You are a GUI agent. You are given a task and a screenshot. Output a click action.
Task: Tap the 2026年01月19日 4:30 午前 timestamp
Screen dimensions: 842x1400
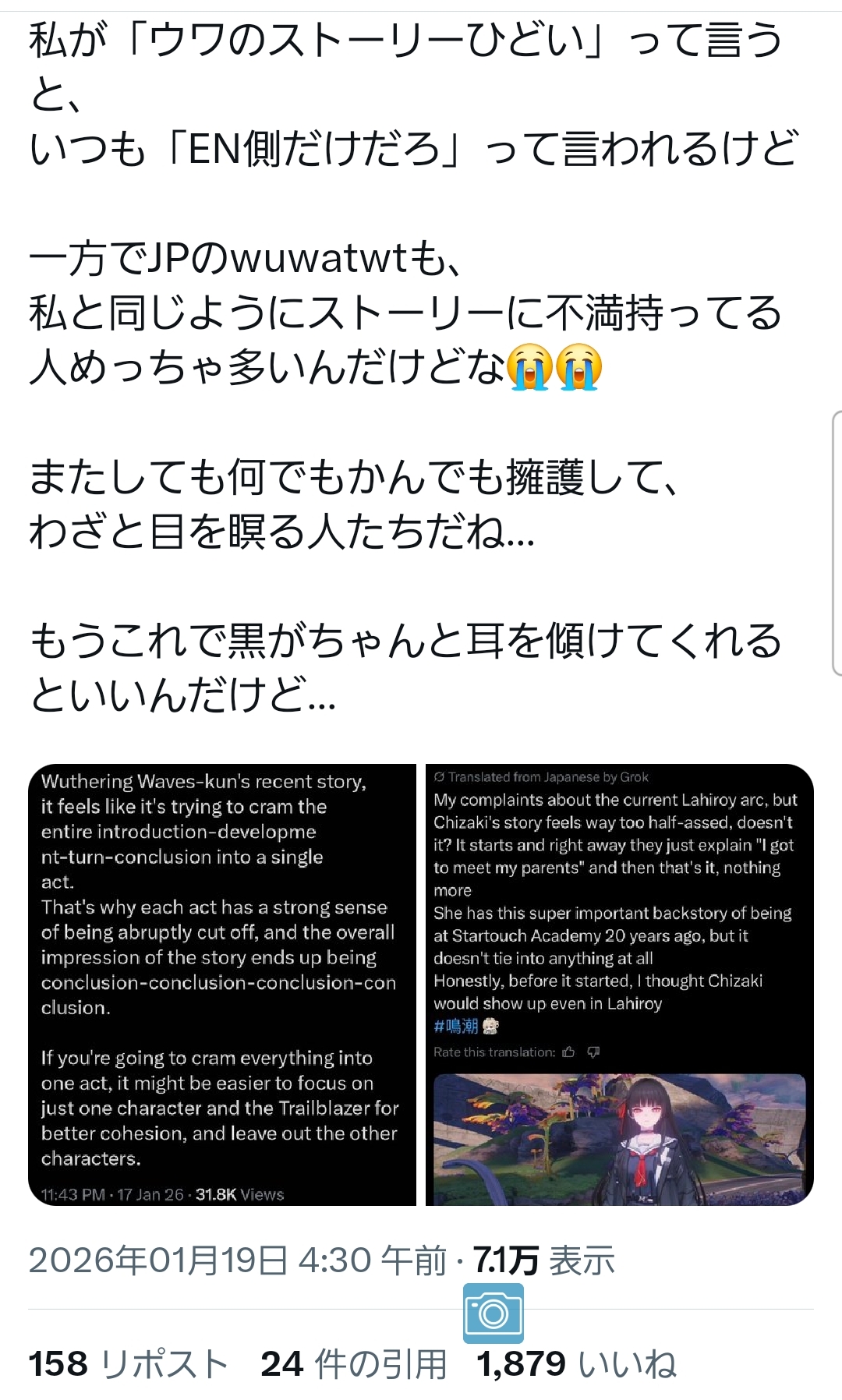(x=238, y=1260)
